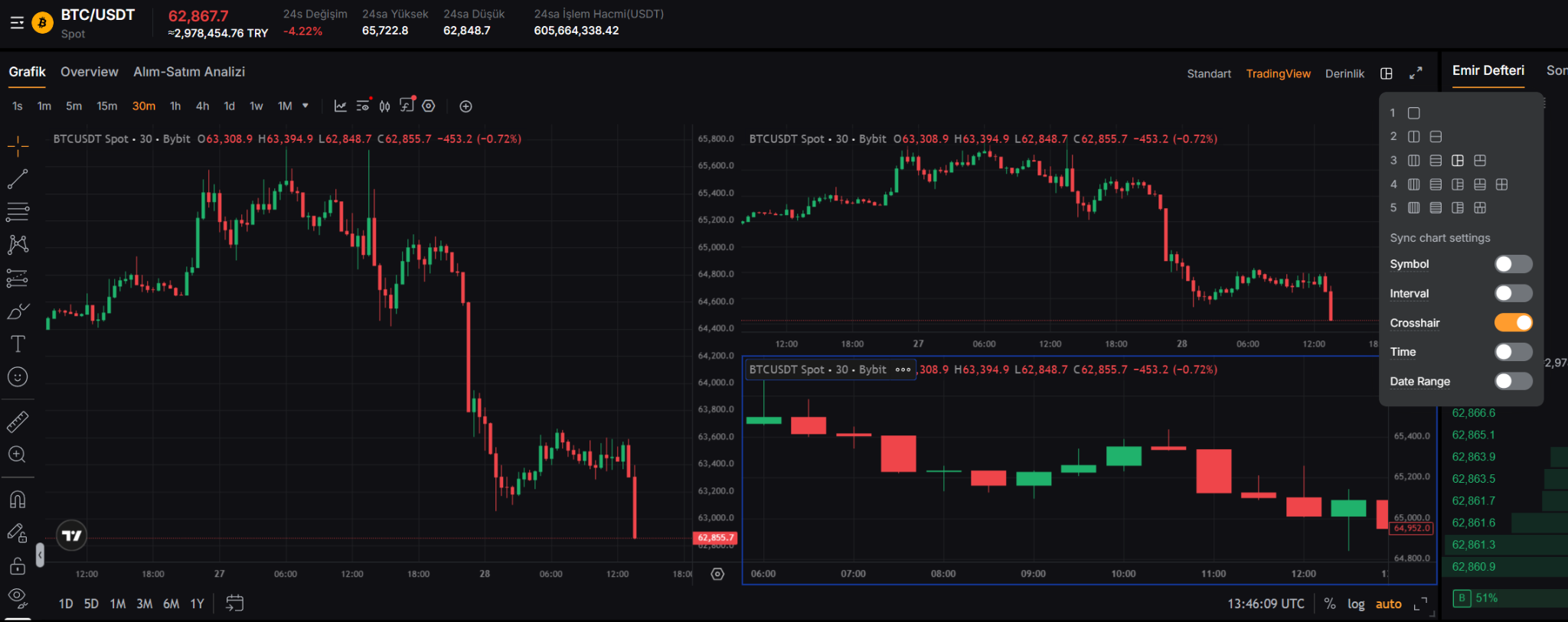1568x622 pixels.
Task: Enable the Symbol sync toggle
Action: tap(1513, 264)
